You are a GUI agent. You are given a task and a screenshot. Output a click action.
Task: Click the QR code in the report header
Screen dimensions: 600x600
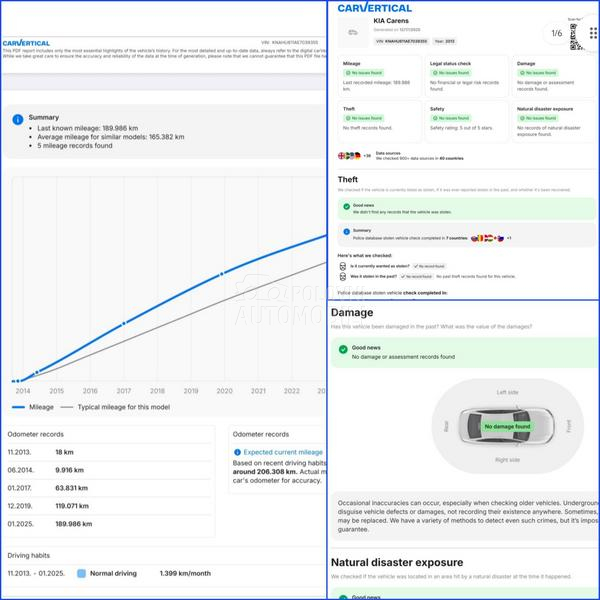pos(577,34)
